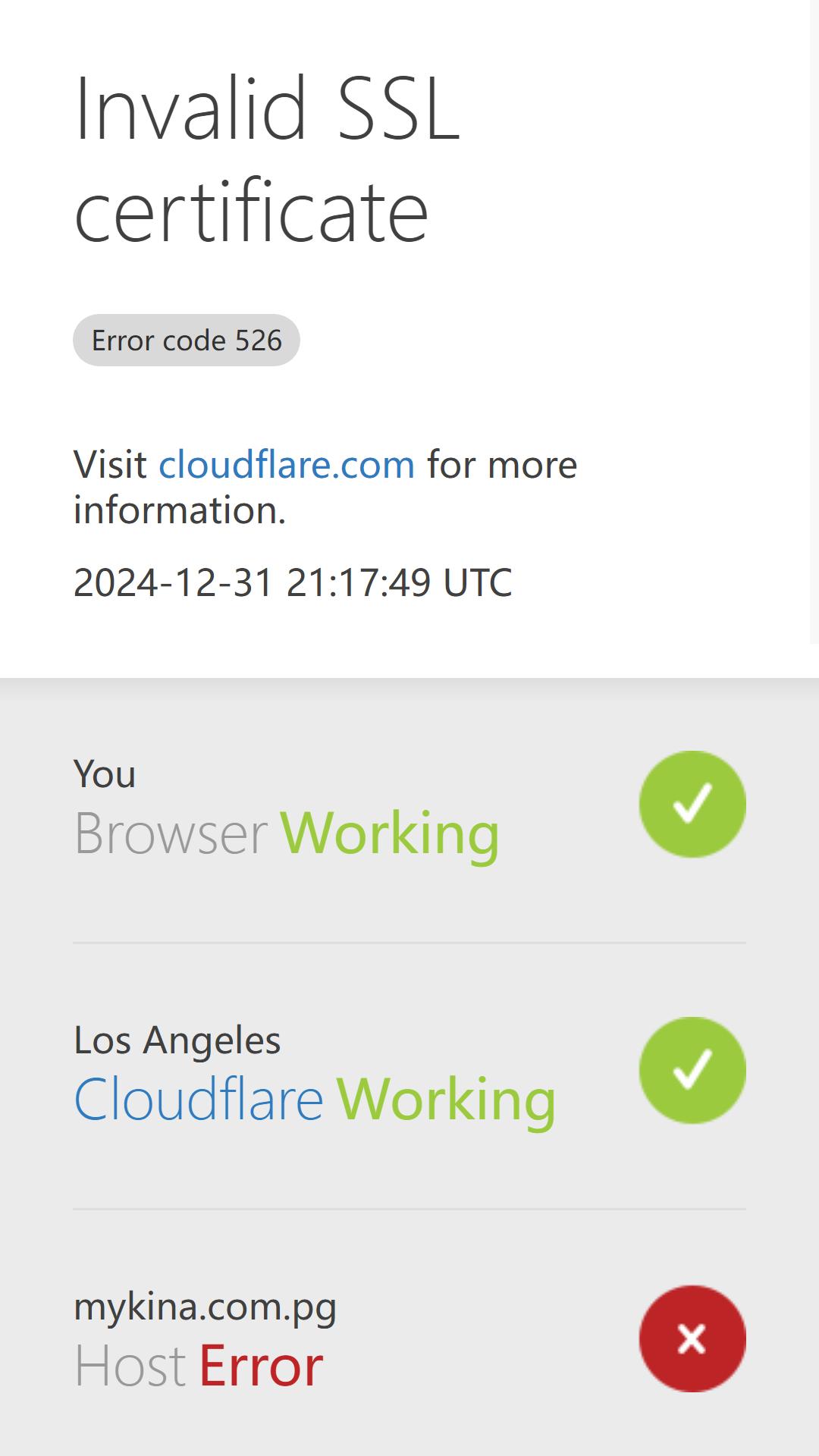
Task: Click the blue Cloudflare text link
Action: pos(199,1100)
